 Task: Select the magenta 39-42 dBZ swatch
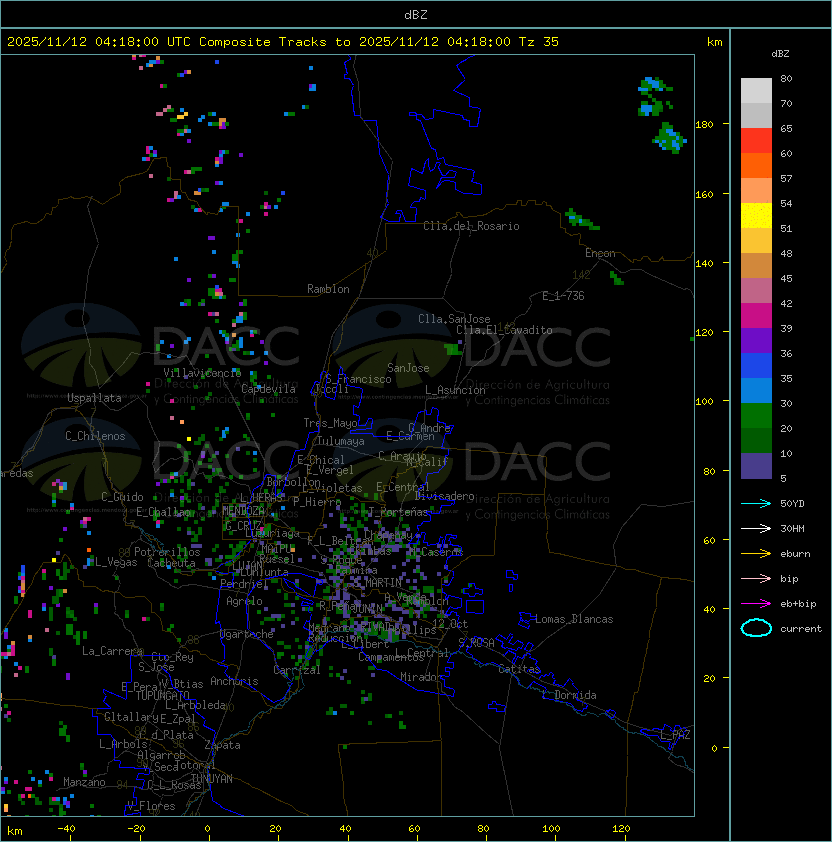click(x=756, y=316)
